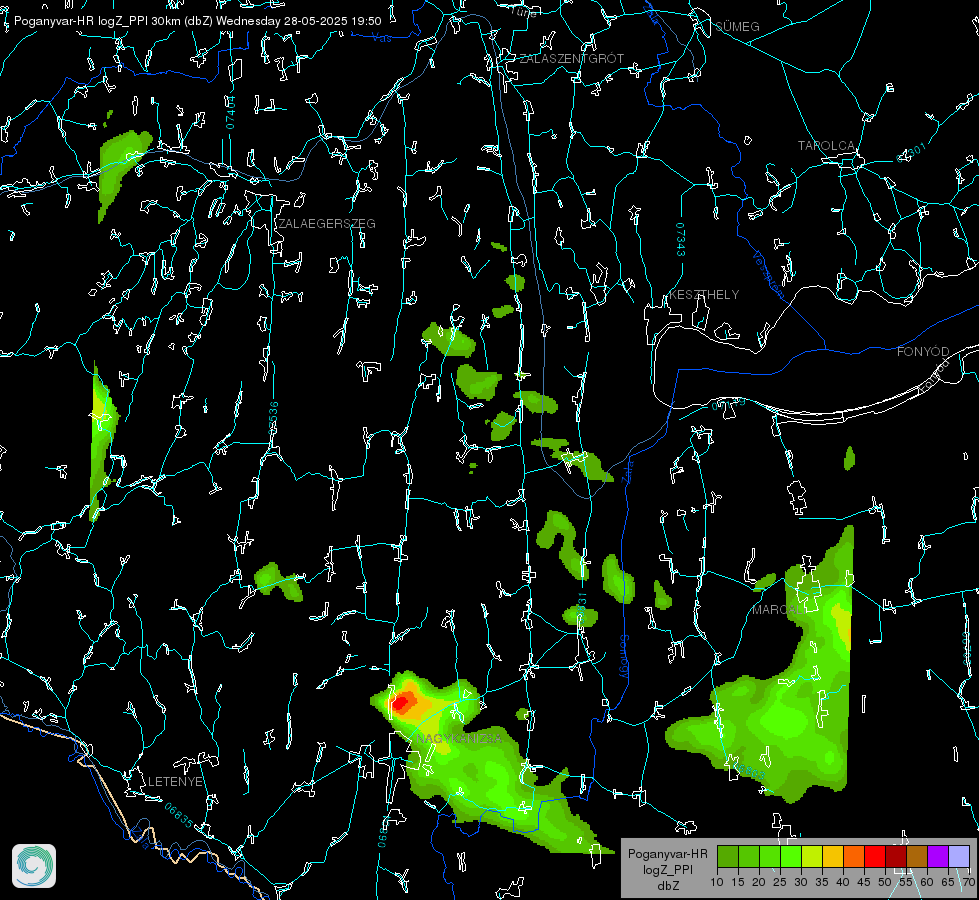This screenshot has width=979, height=900.
Task: Click the road number label 07343
Action: click(680, 239)
